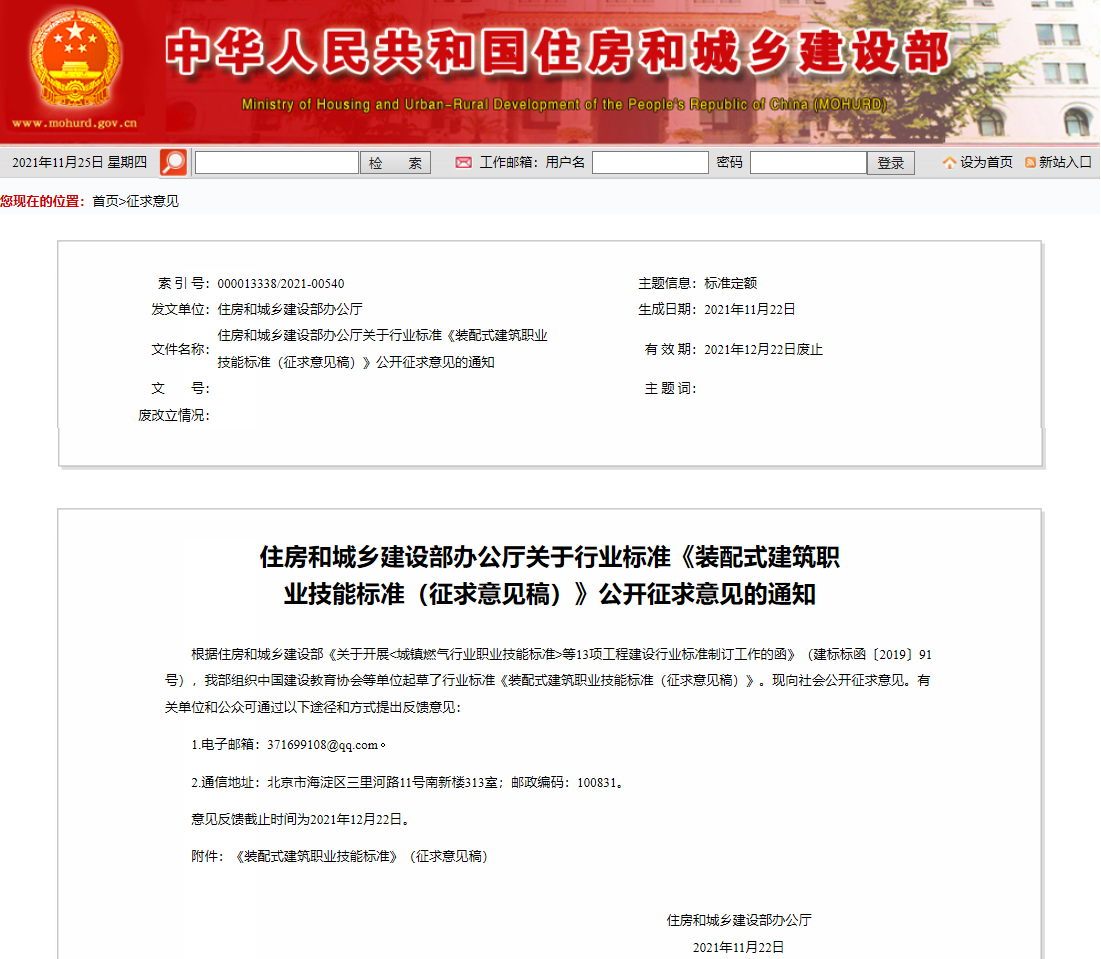
Task: Click the 您现在的位置 label
Action: tap(42, 201)
